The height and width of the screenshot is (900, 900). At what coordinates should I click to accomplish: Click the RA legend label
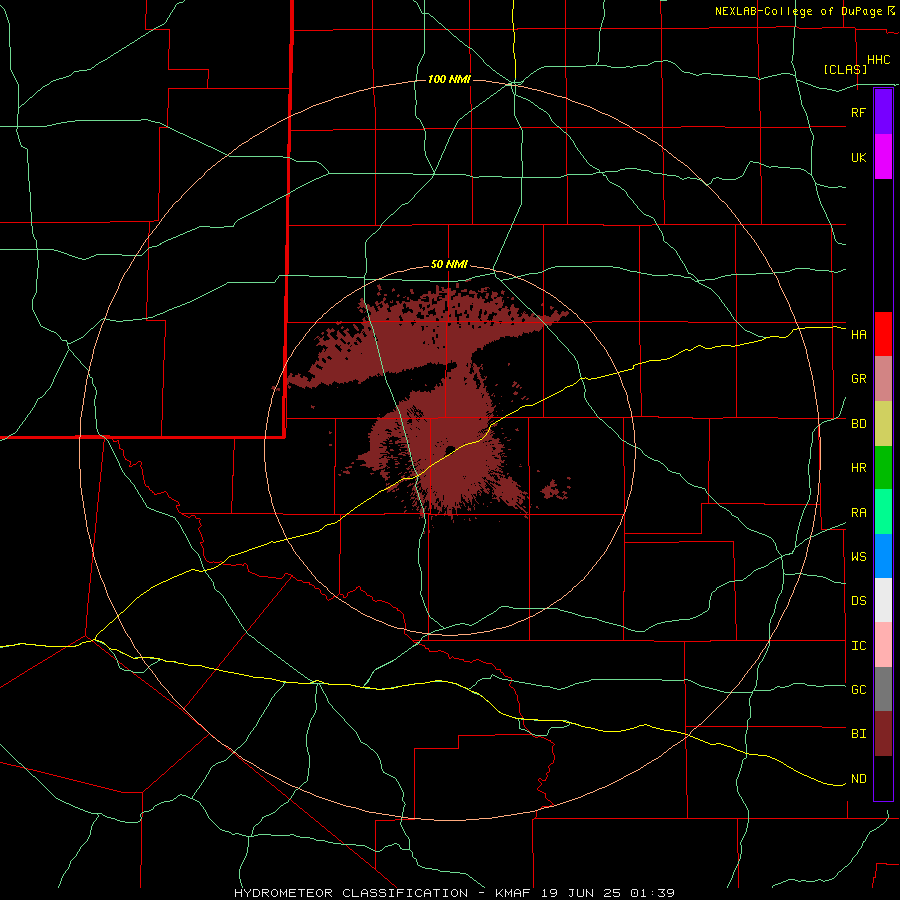click(859, 513)
